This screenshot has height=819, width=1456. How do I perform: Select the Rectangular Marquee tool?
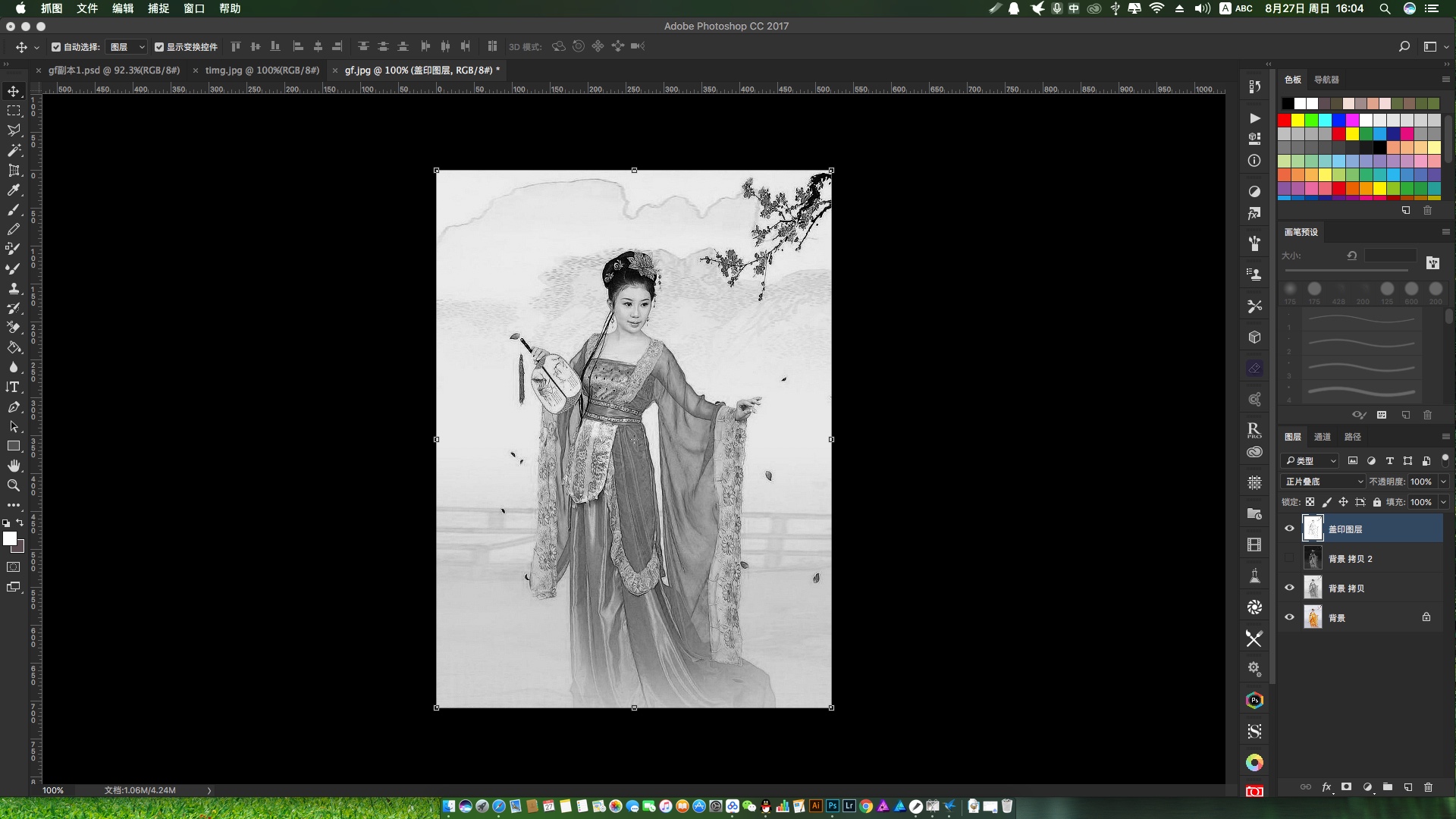[14, 111]
